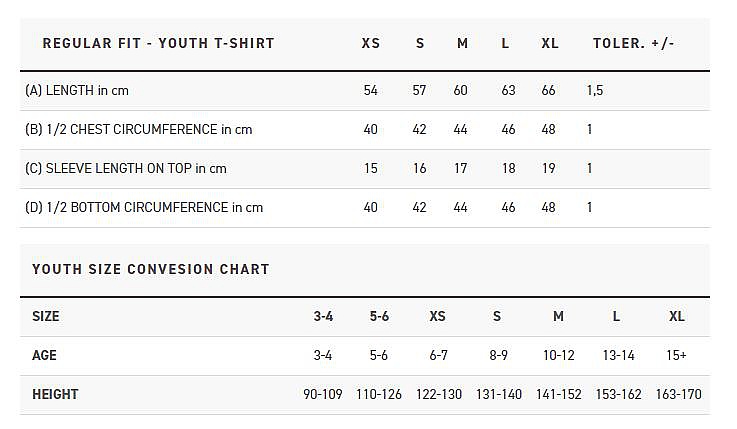The width and height of the screenshot is (737, 429).
Task: Select the (C) SLEEVE LENGTH ON TOP label
Action: tap(126, 169)
